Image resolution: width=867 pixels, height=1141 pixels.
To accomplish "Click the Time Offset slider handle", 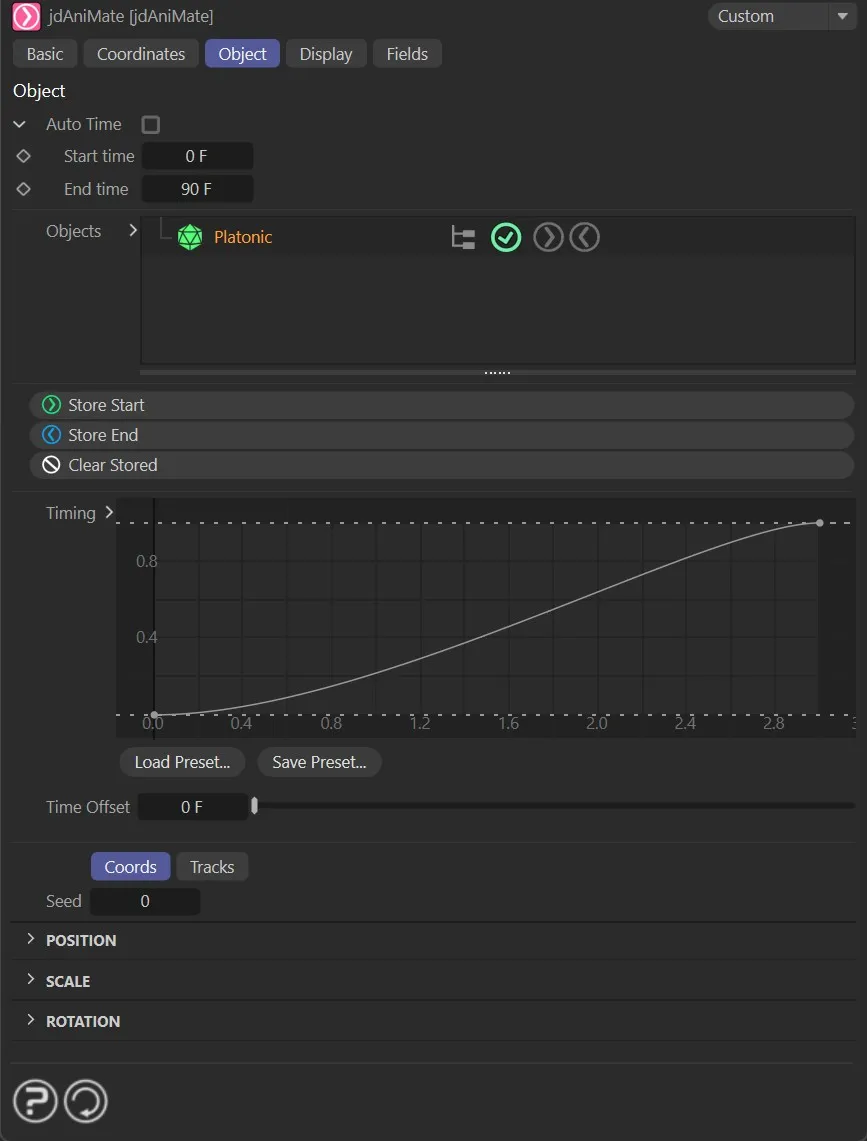I will click(255, 806).
